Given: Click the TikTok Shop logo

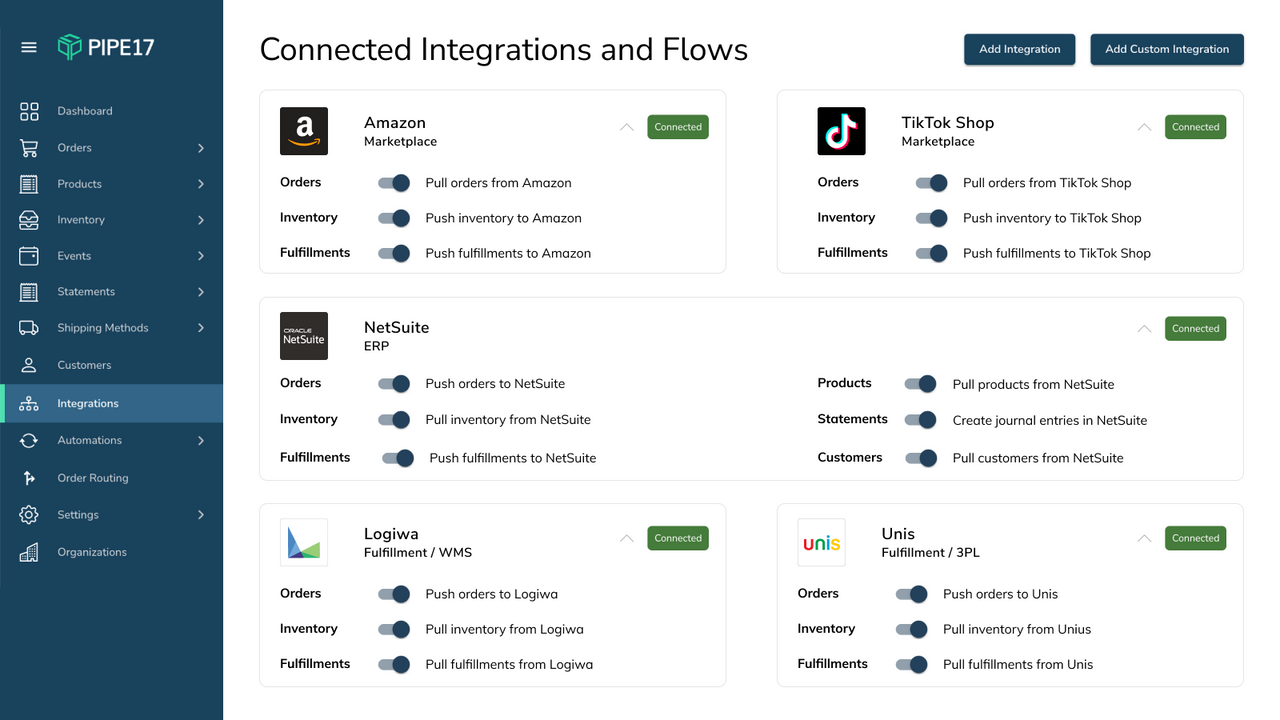Looking at the screenshot, I should click(x=842, y=131).
